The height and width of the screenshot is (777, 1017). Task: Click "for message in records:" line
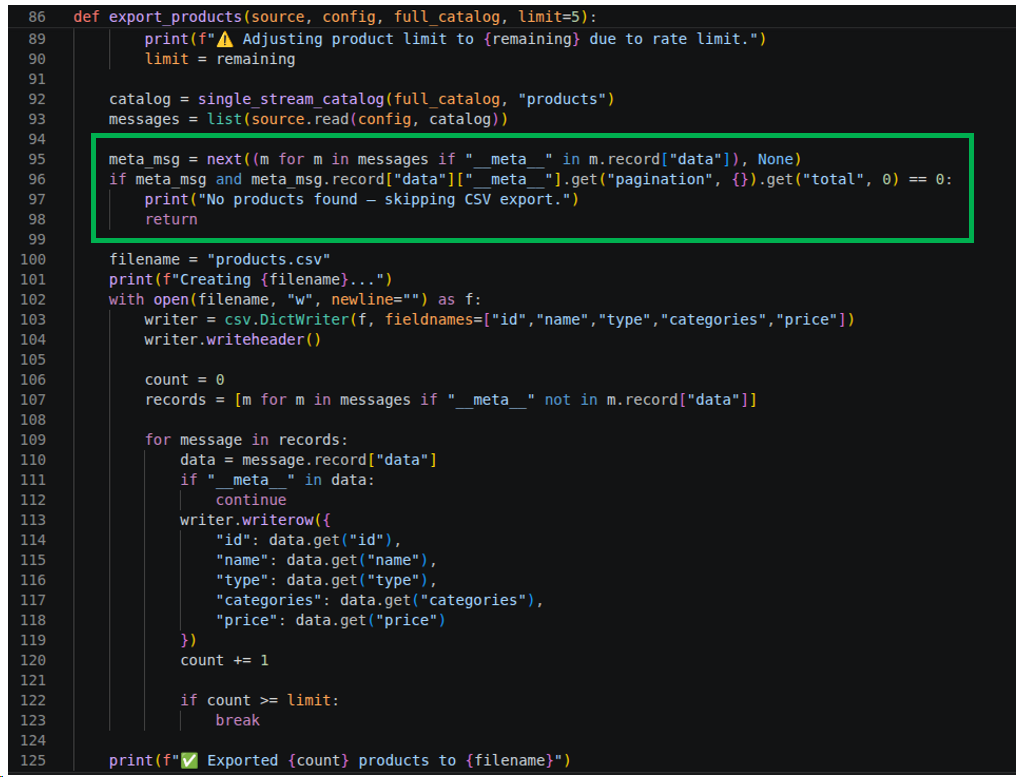pyautogui.click(x=246, y=441)
